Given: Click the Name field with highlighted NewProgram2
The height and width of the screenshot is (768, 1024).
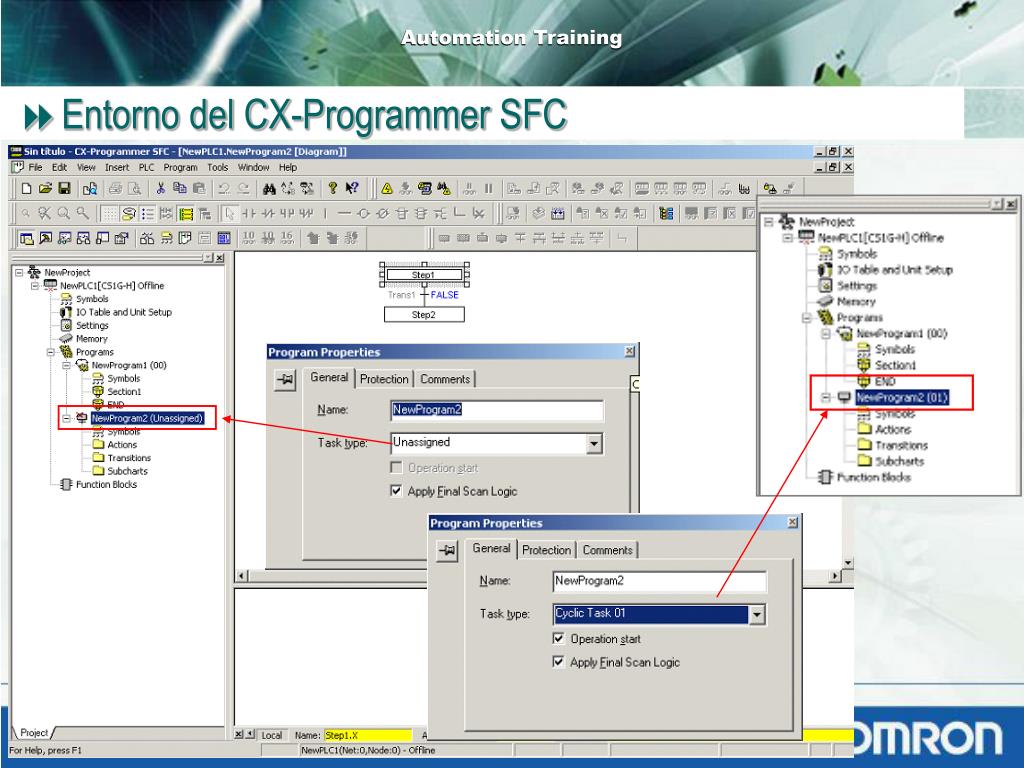Looking at the screenshot, I should click(x=497, y=410).
